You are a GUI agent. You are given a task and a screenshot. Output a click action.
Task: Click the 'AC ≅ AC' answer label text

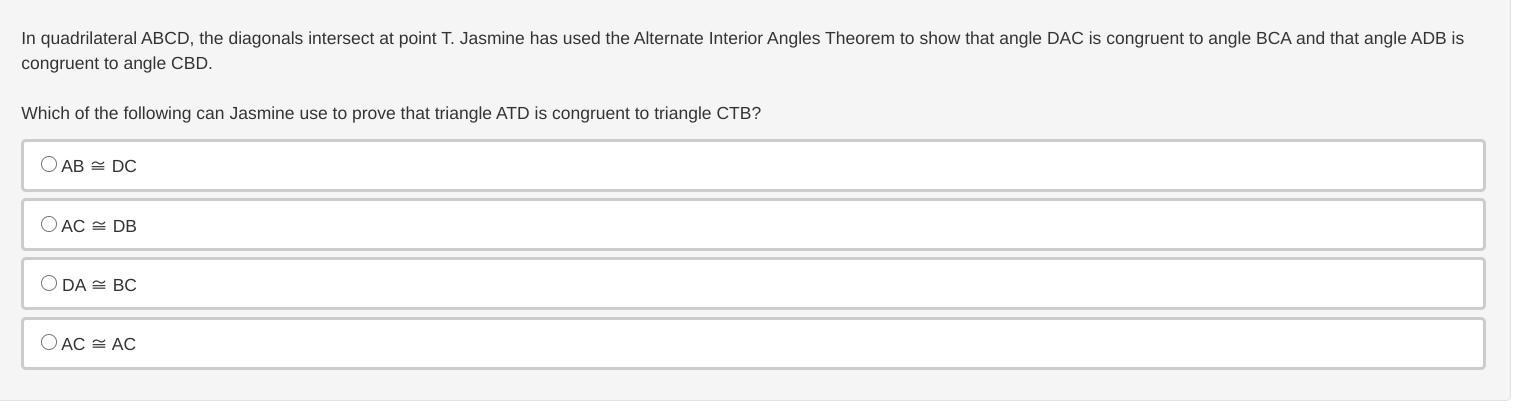(99, 344)
